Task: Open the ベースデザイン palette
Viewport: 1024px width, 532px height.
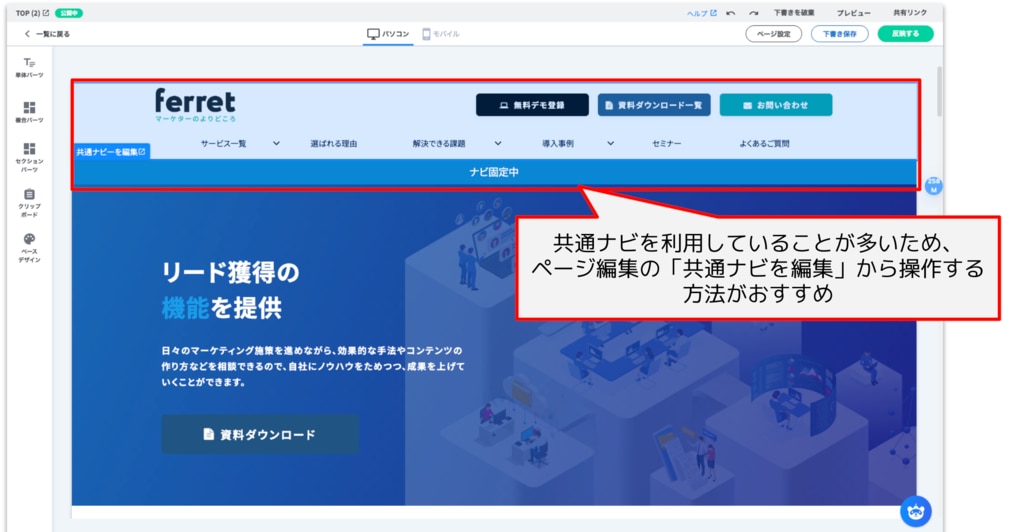Action: click(29, 245)
